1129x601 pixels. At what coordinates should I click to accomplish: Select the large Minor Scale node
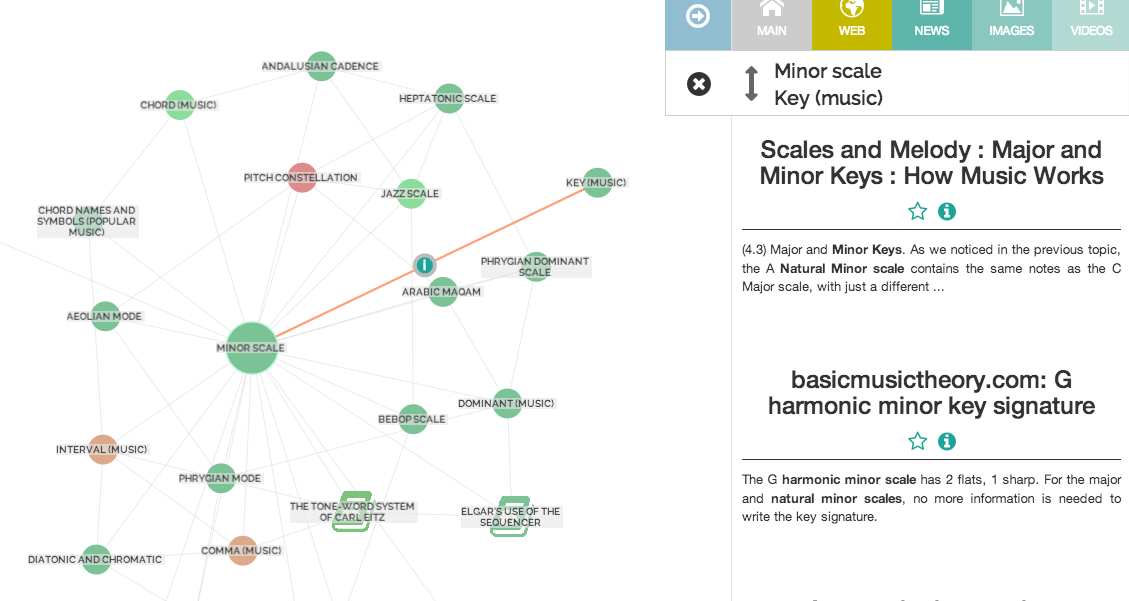coord(251,348)
